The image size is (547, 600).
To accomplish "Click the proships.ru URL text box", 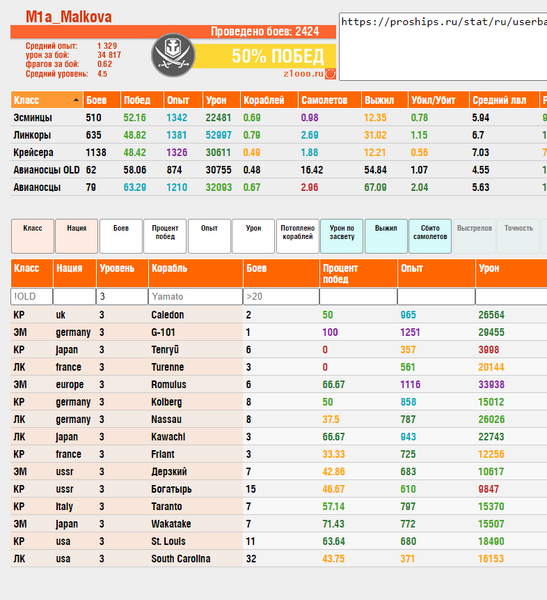I will 443,46.
